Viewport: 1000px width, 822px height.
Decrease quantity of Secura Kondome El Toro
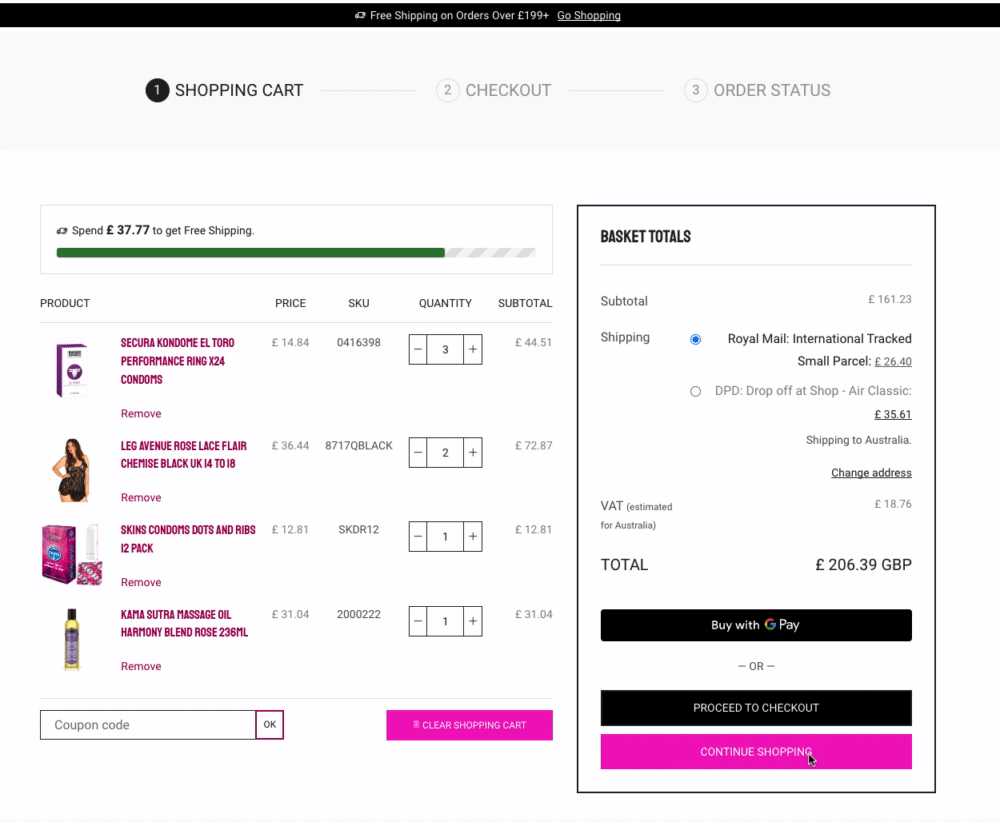click(x=418, y=349)
